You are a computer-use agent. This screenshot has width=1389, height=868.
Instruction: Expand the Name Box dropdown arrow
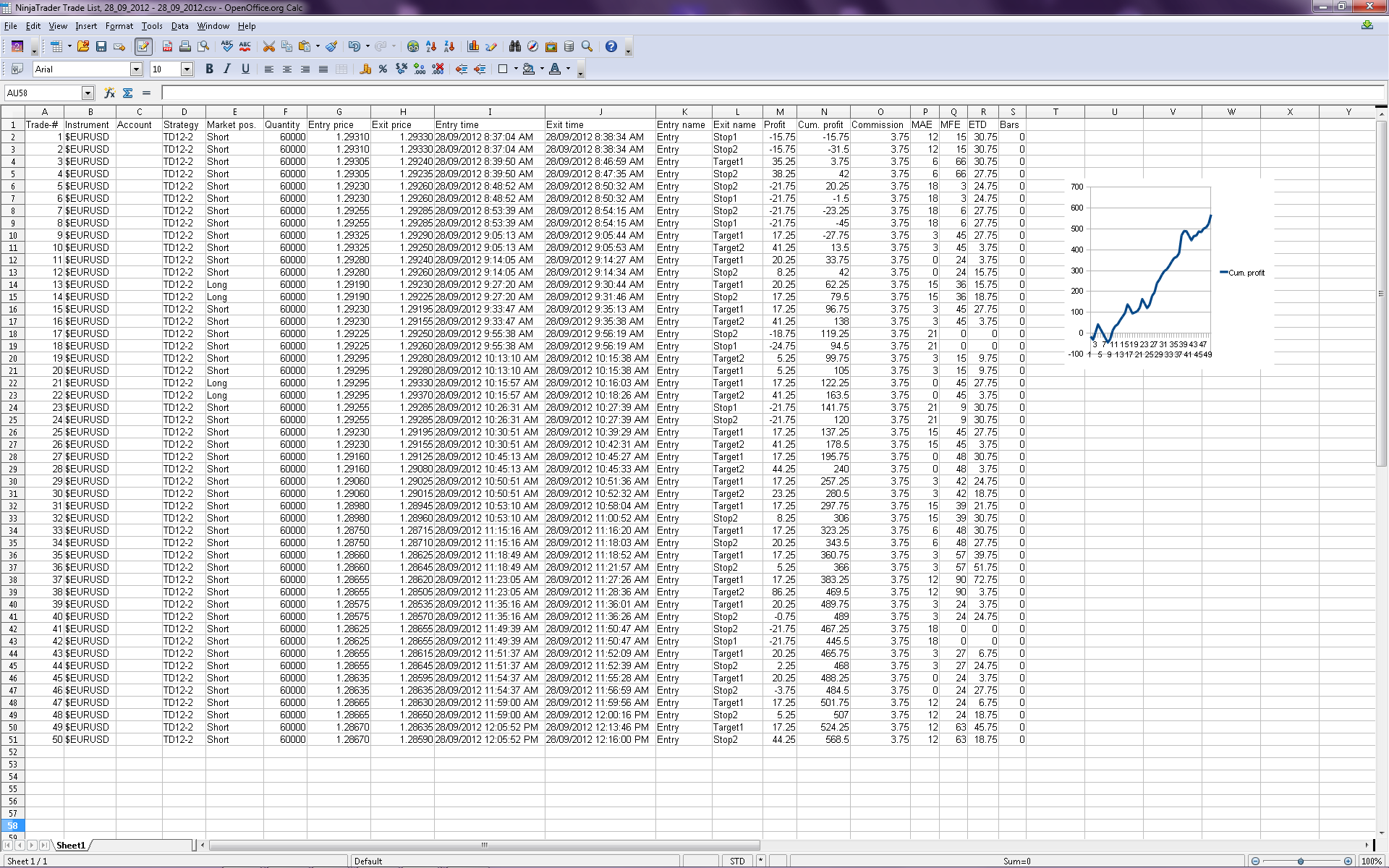88,93
